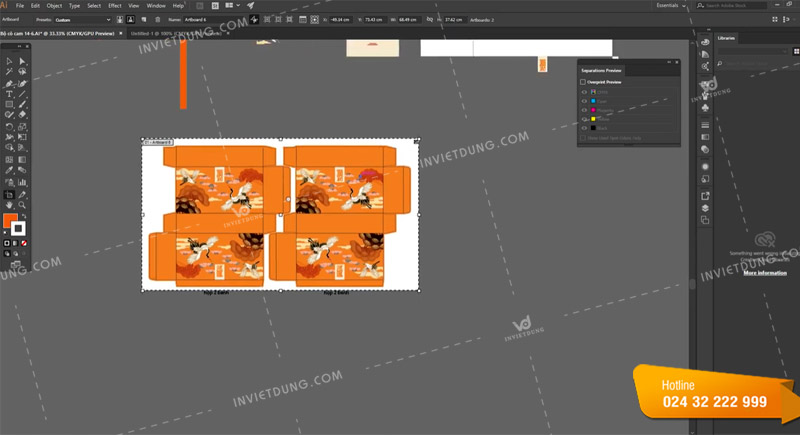Viewport: 800px width, 435px height.
Task: Select the Perspective Grid tool
Action: point(22,147)
